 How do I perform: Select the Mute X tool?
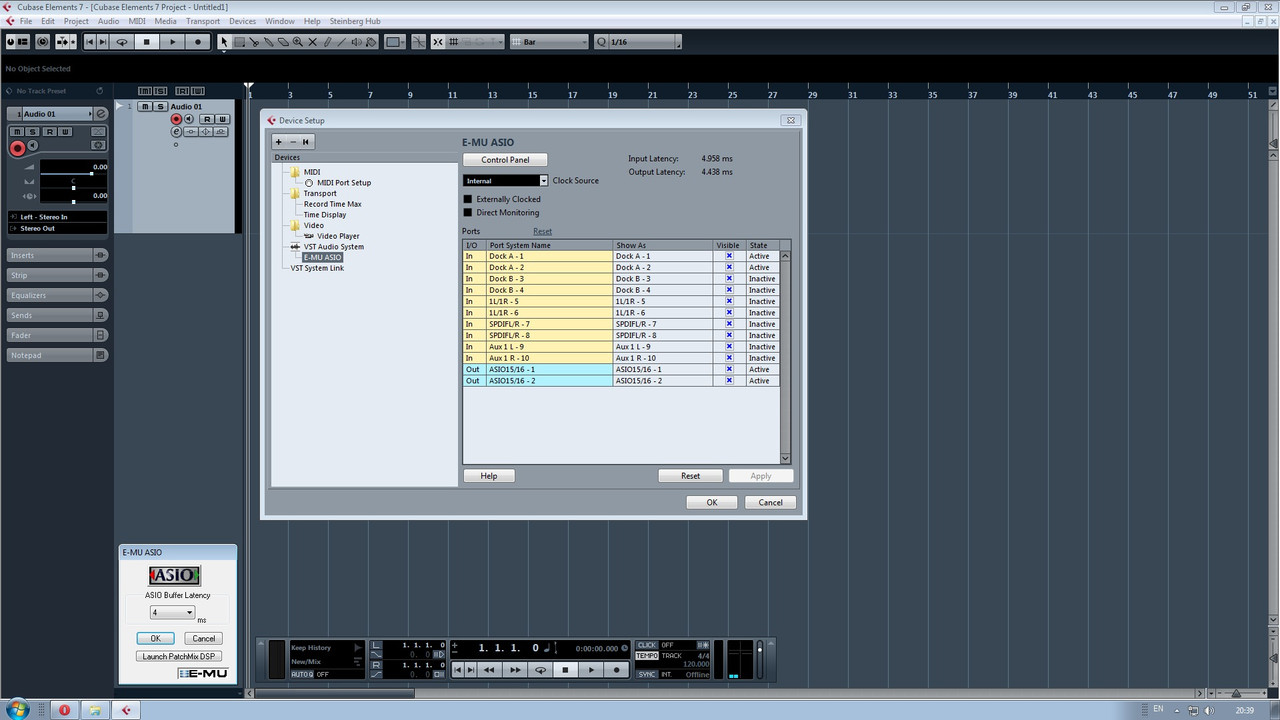[312, 42]
